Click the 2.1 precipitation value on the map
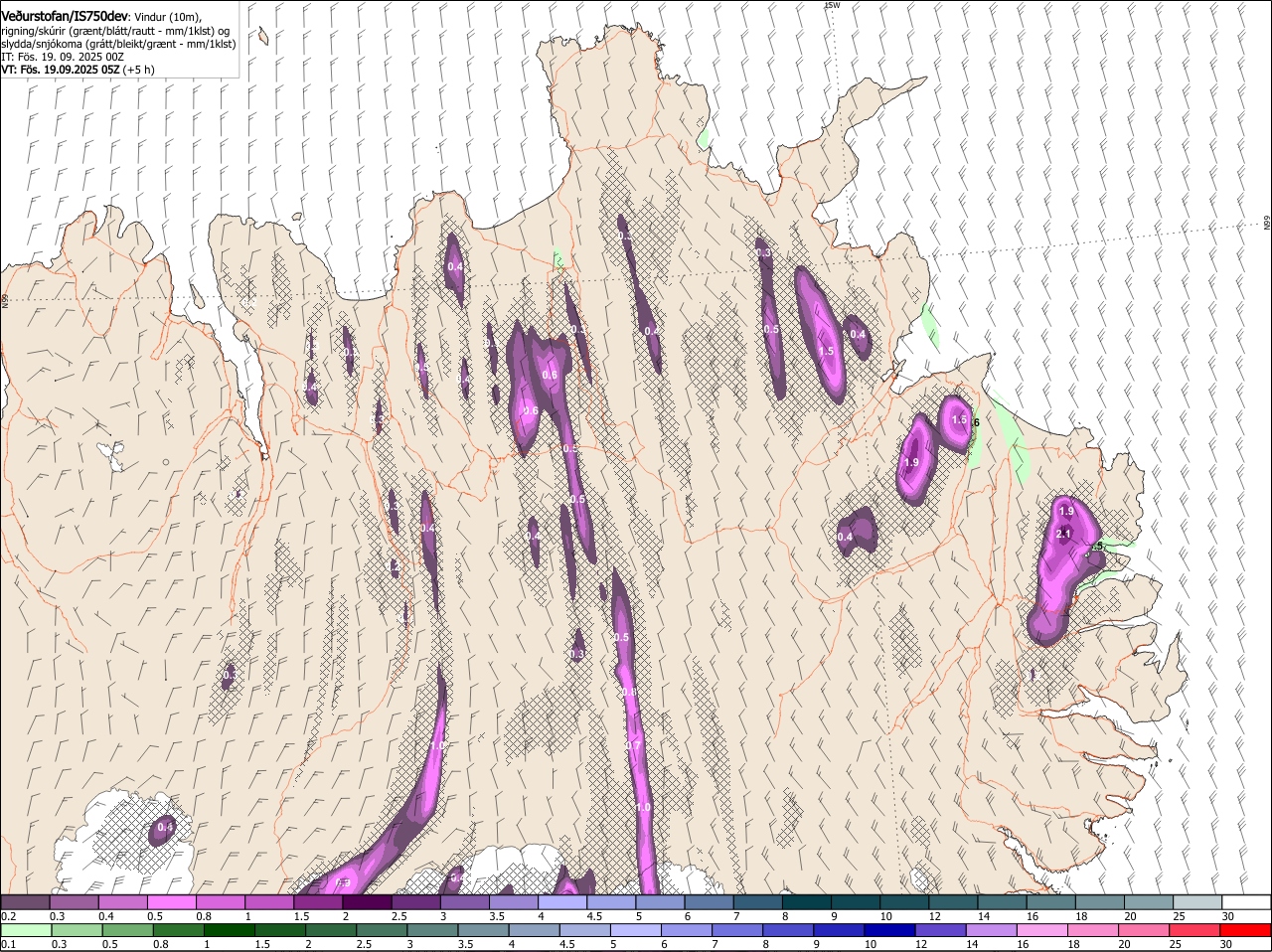The width and height of the screenshot is (1272, 952). 1063,534
